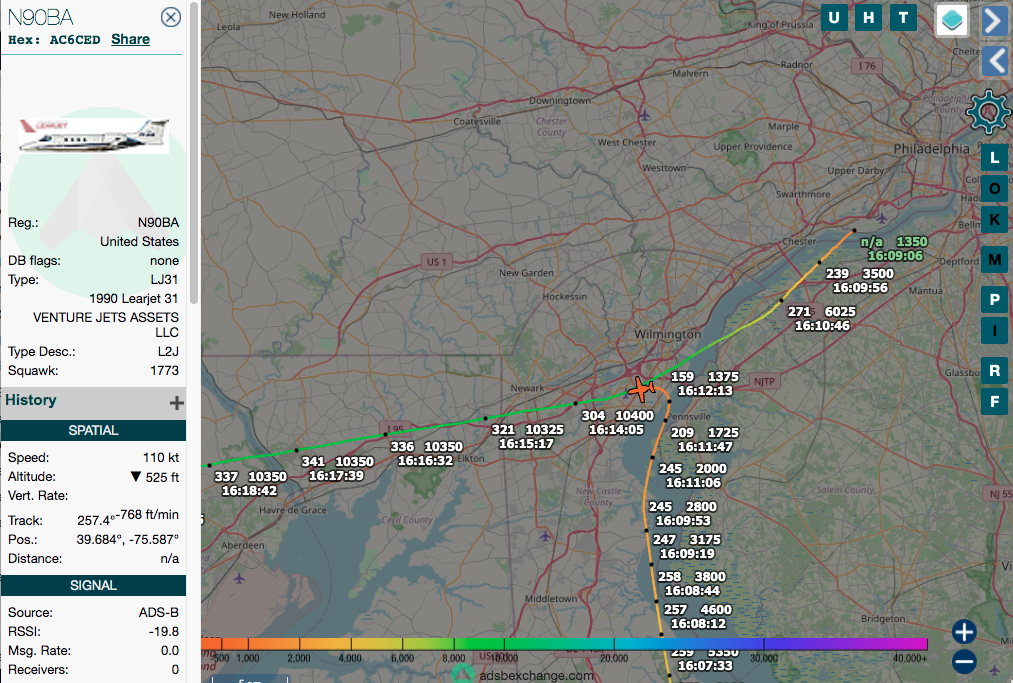The height and width of the screenshot is (683, 1013).
Task: Click the track label 16:08:12
Action: (x=698, y=624)
